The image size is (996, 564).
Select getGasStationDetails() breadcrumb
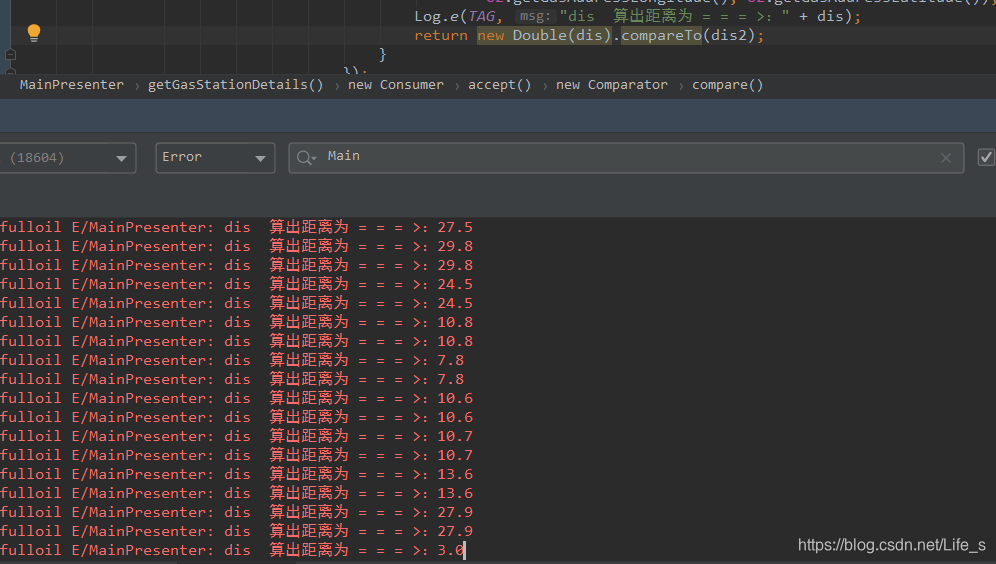coord(236,85)
